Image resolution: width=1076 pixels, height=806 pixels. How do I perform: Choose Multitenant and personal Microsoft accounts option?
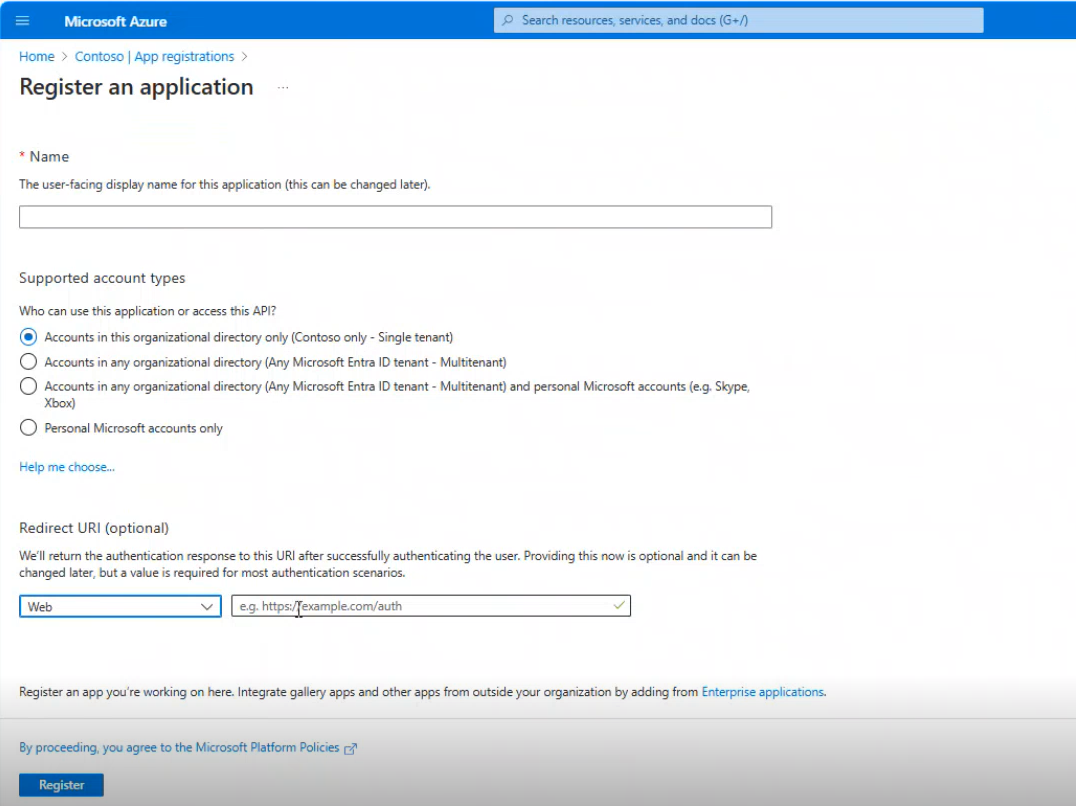(28, 386)
